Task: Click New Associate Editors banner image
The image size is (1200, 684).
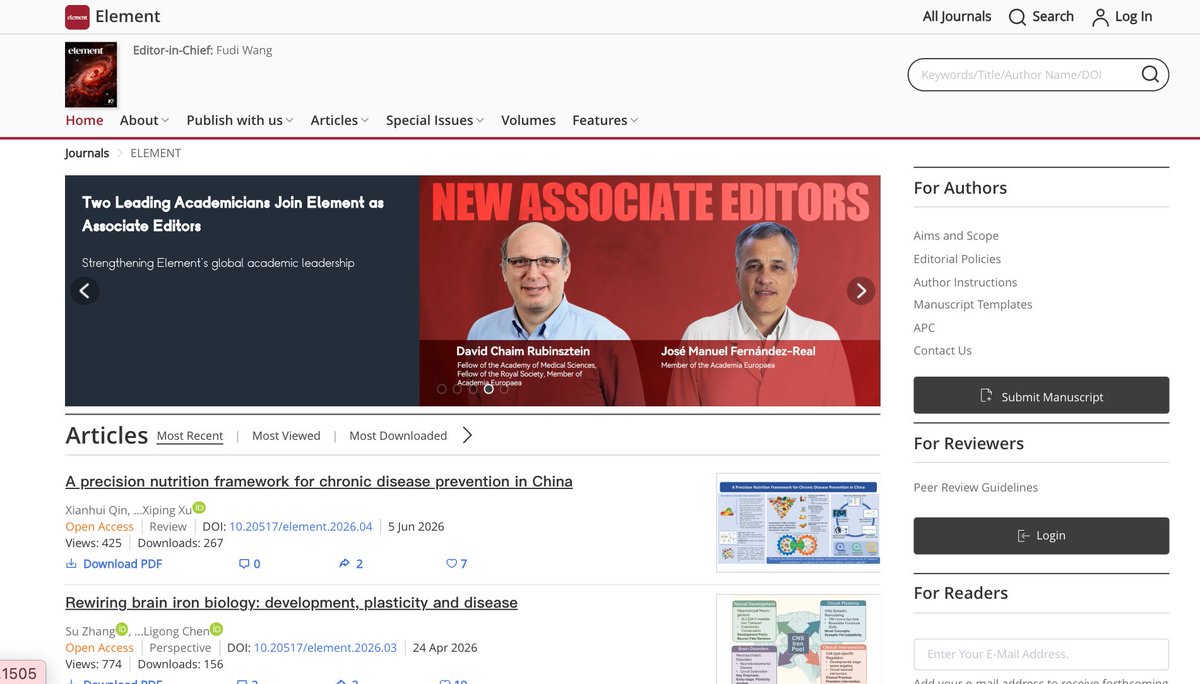Action: pos(650,291)
